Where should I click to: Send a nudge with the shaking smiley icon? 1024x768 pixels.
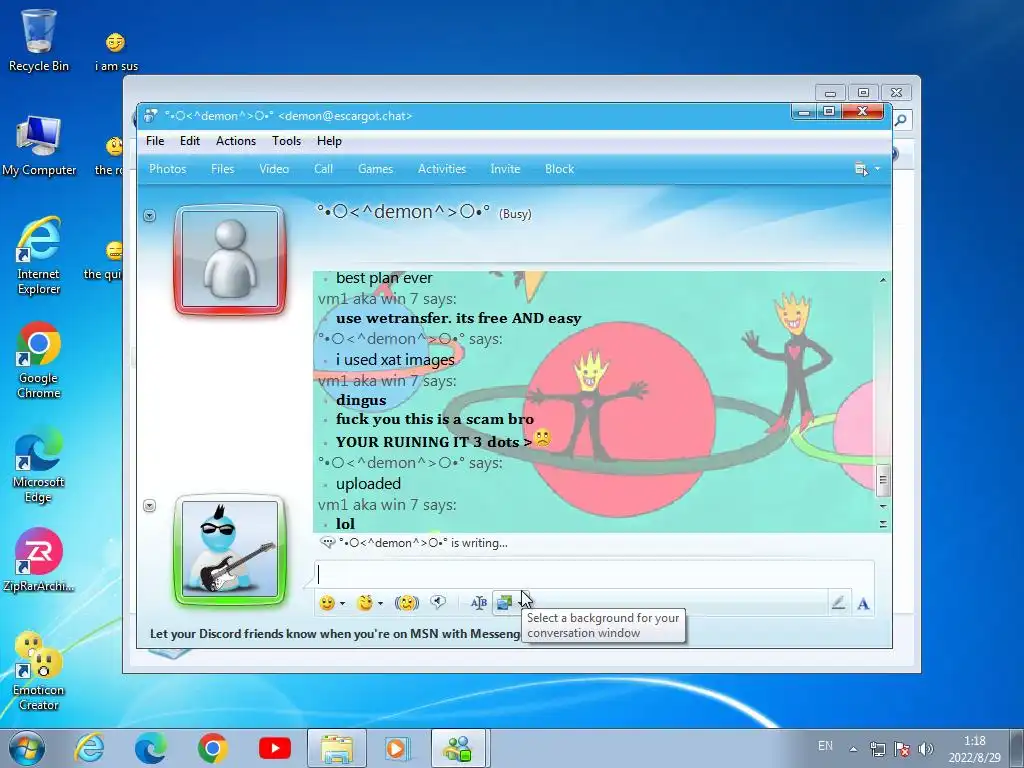point(407,603)
